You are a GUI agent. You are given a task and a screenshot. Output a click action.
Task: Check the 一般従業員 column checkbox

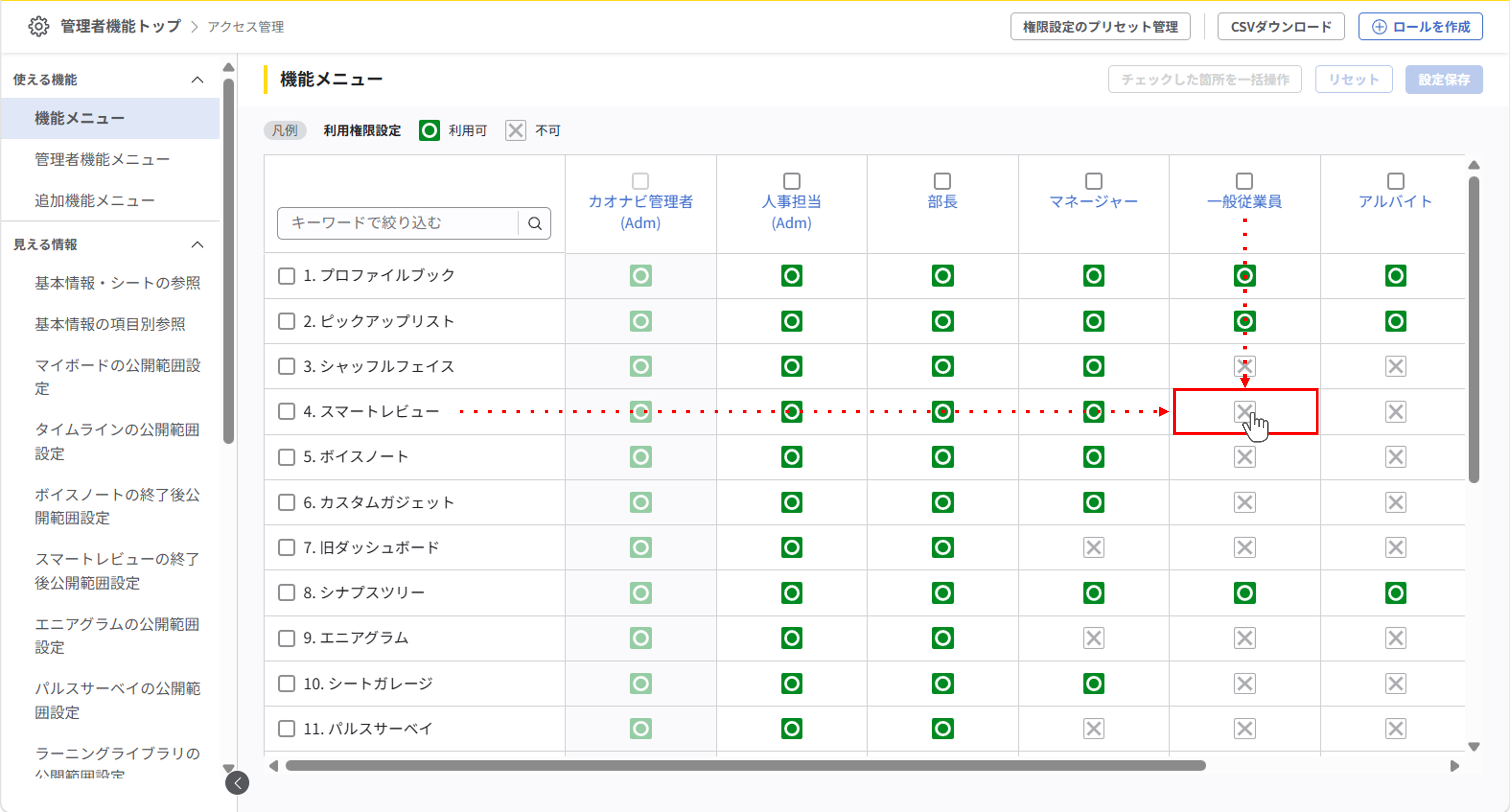pos(1244,181)
